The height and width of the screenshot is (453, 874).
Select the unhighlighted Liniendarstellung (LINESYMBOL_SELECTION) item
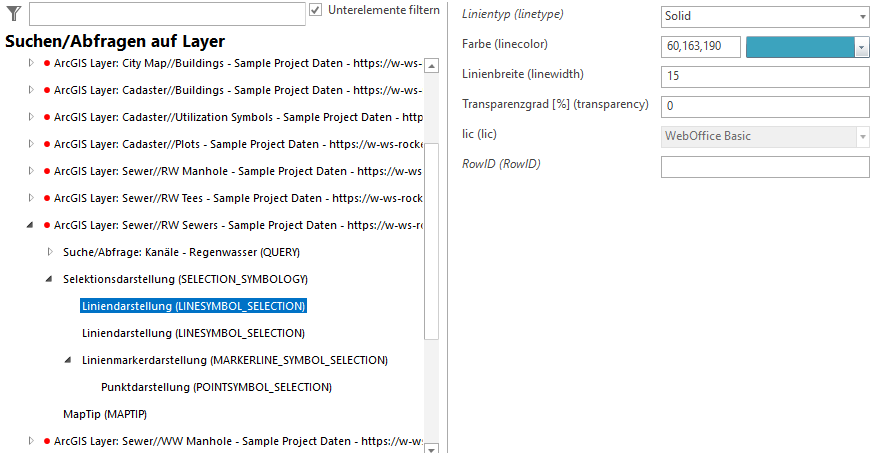point(193,333)
